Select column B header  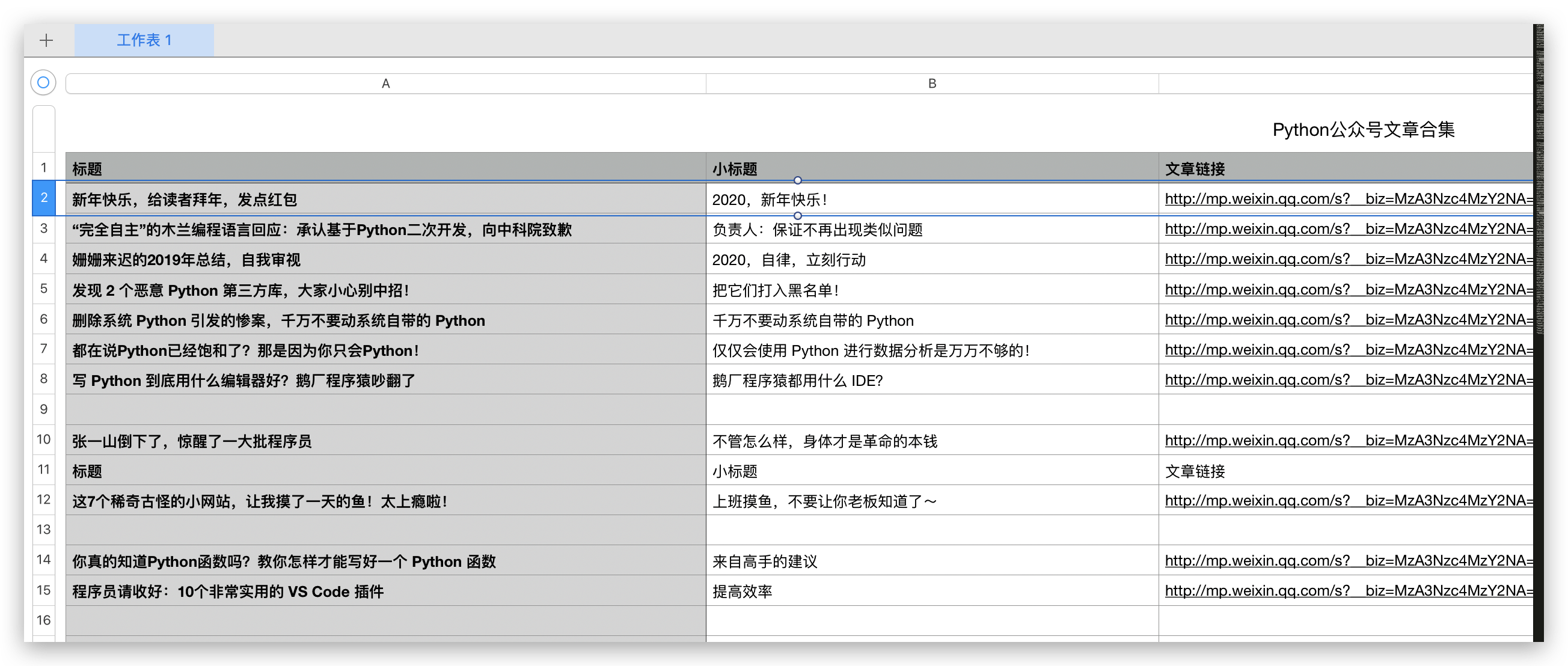pos(931,84)
